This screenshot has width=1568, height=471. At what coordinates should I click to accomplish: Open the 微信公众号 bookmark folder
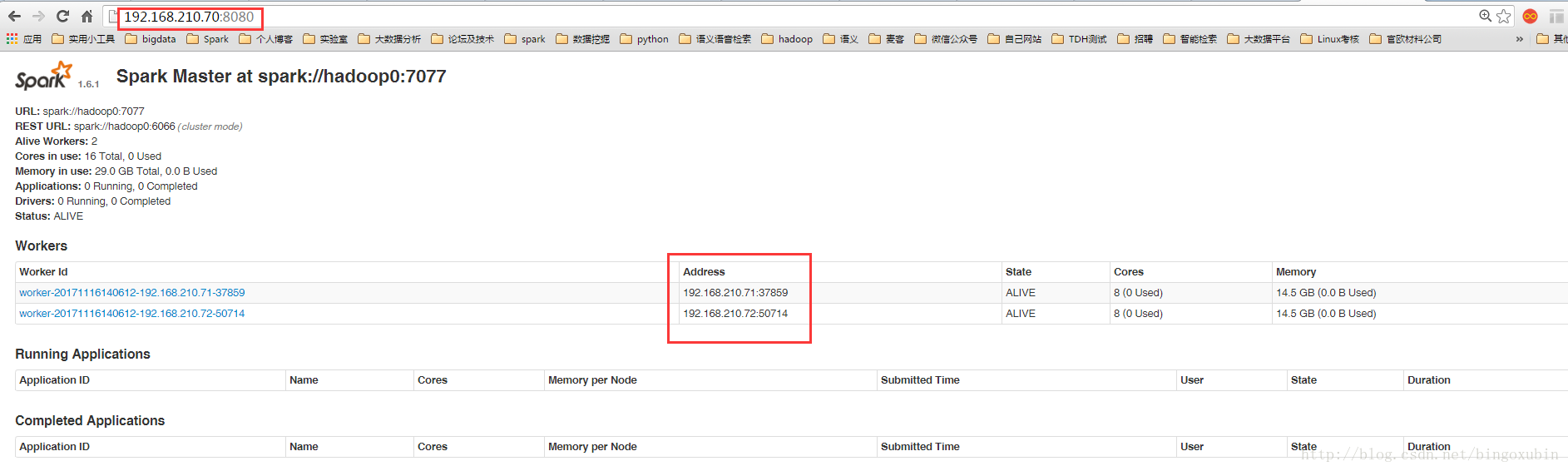(x=946, y=39)
